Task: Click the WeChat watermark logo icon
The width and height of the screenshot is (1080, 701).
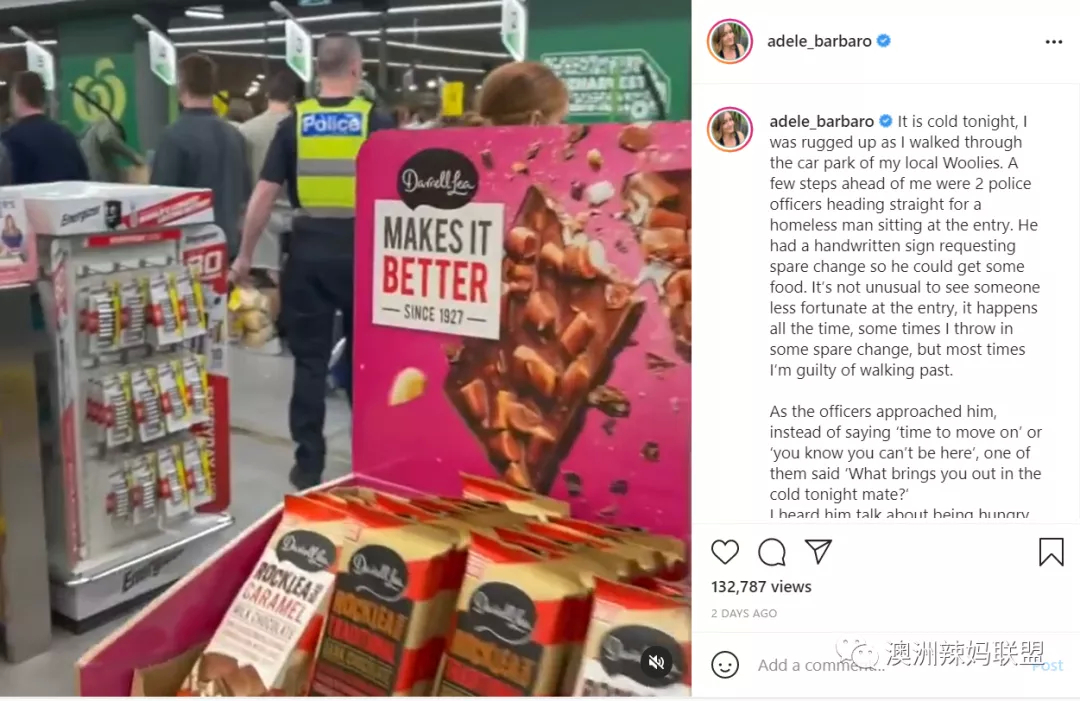Action: pos(857,651)
